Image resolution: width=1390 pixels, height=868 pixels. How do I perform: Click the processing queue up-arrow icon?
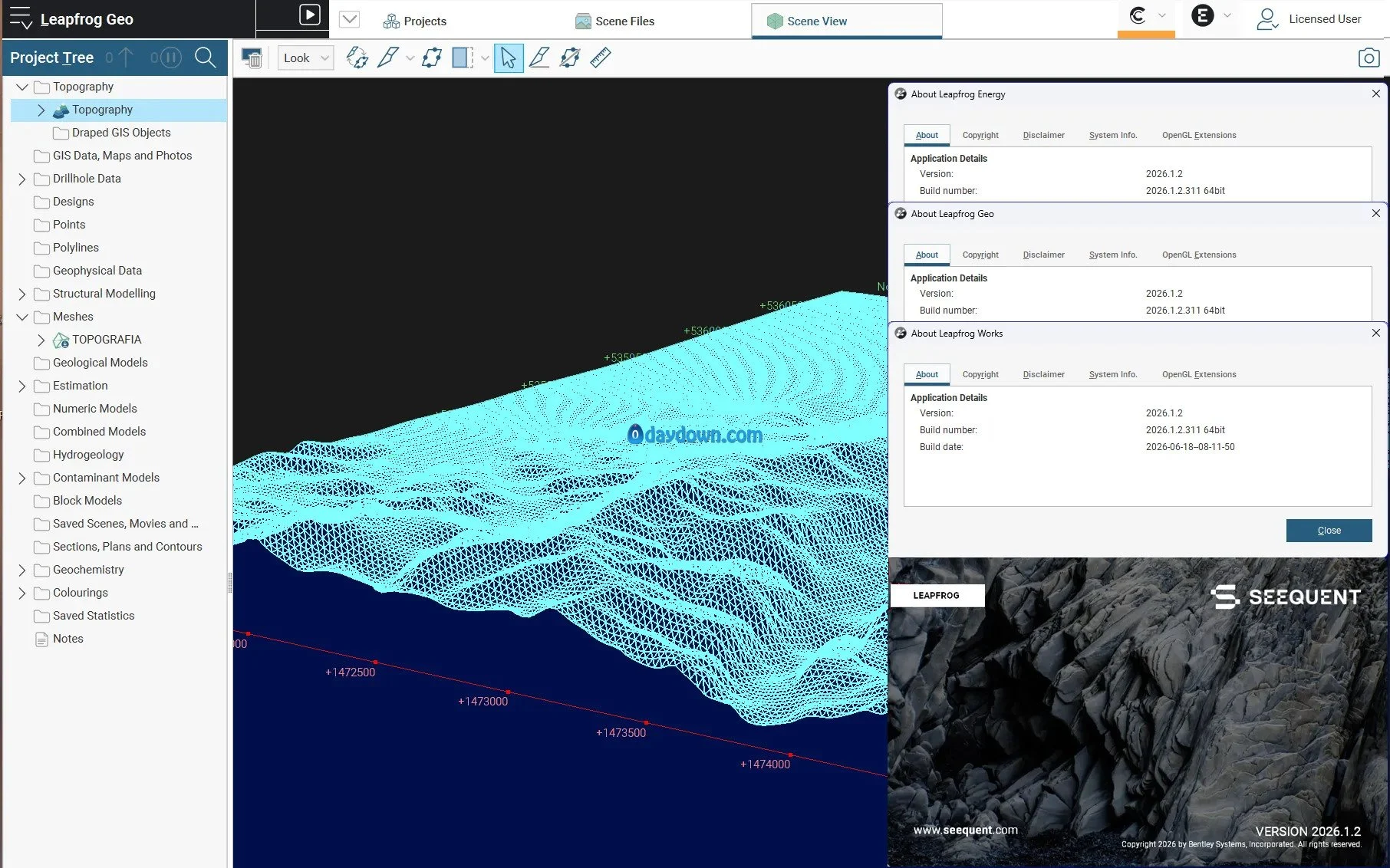pos(126,58)
